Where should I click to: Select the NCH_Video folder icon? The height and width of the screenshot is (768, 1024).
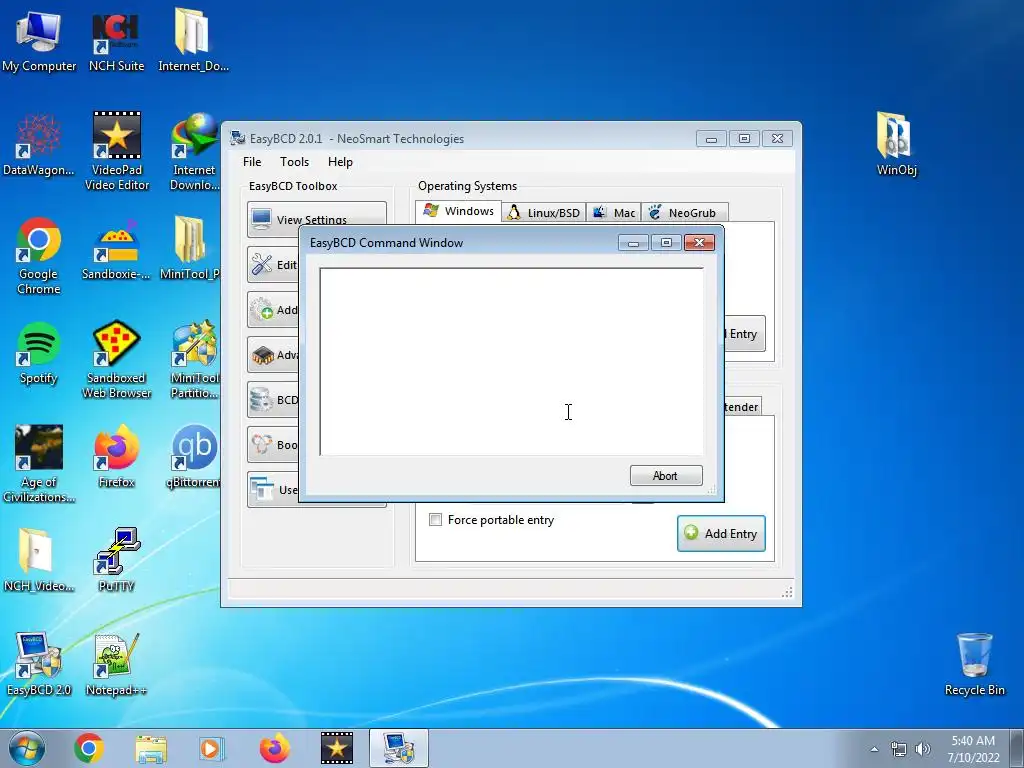click(39, 560)
